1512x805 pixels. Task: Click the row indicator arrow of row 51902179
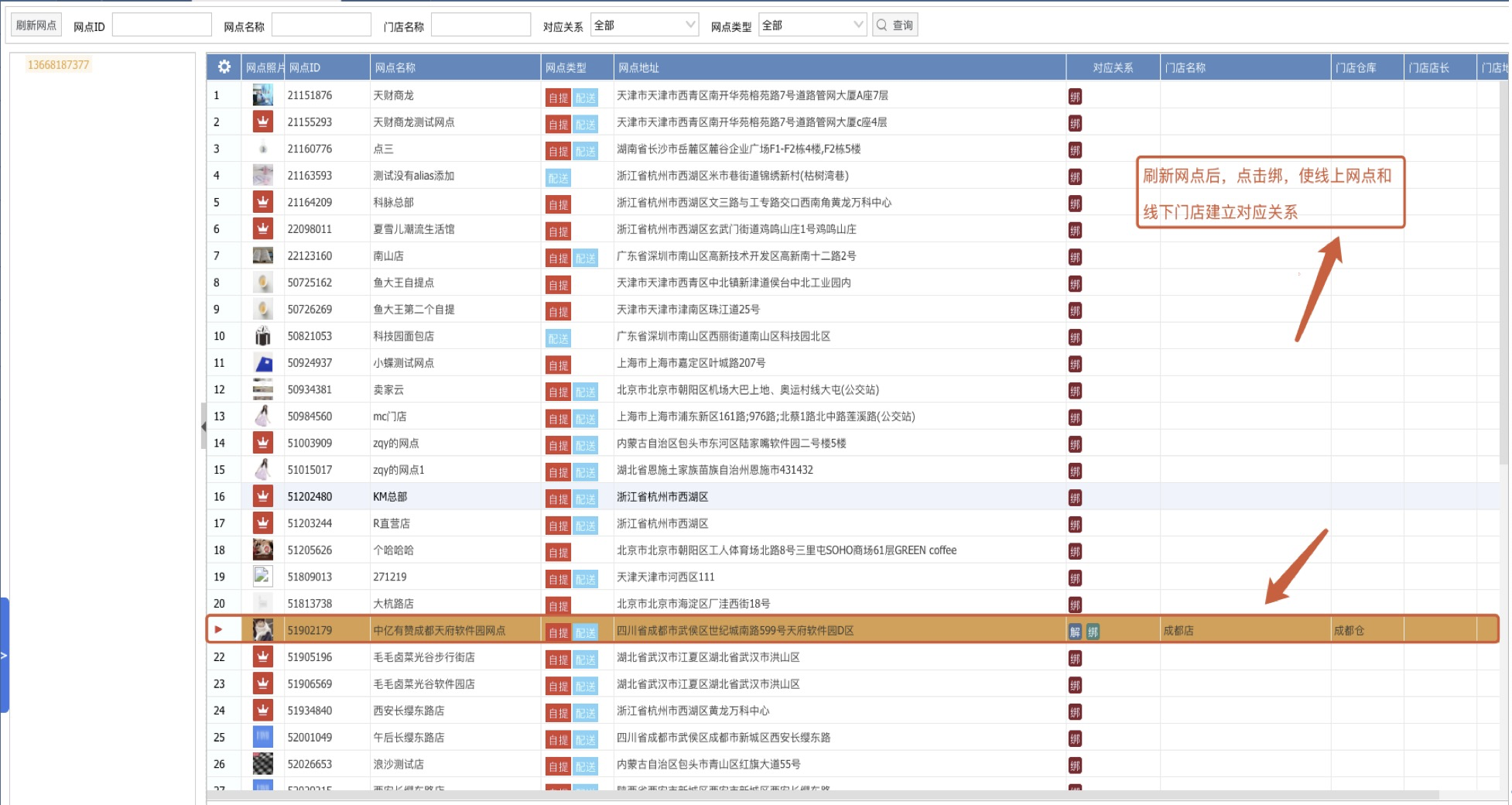[x=219, y=629]
